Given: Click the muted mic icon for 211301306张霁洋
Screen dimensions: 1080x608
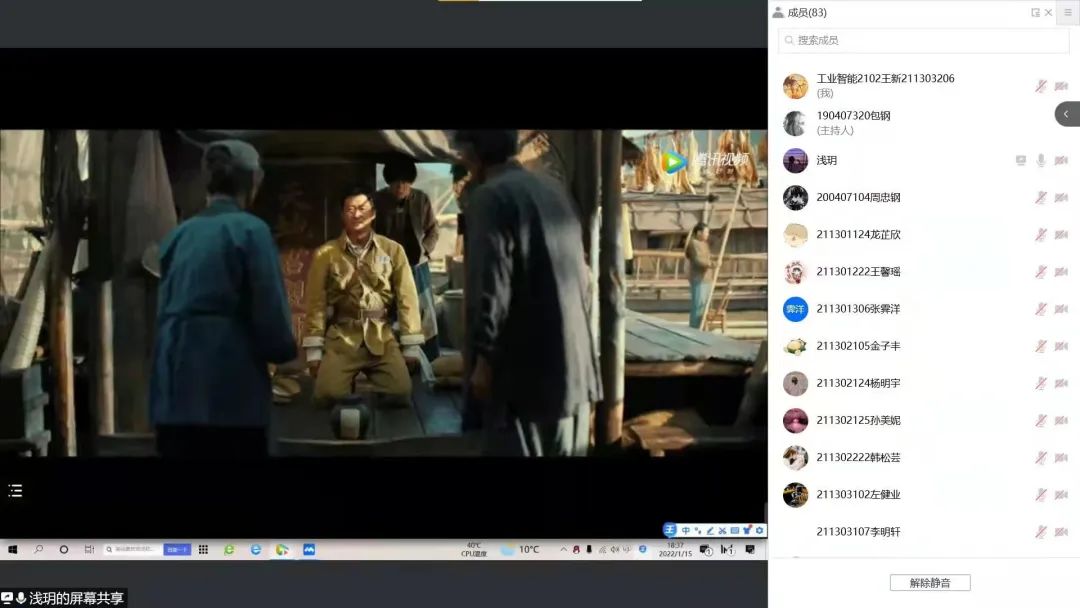Looking at the screenshot, I should coord(1041,309).
